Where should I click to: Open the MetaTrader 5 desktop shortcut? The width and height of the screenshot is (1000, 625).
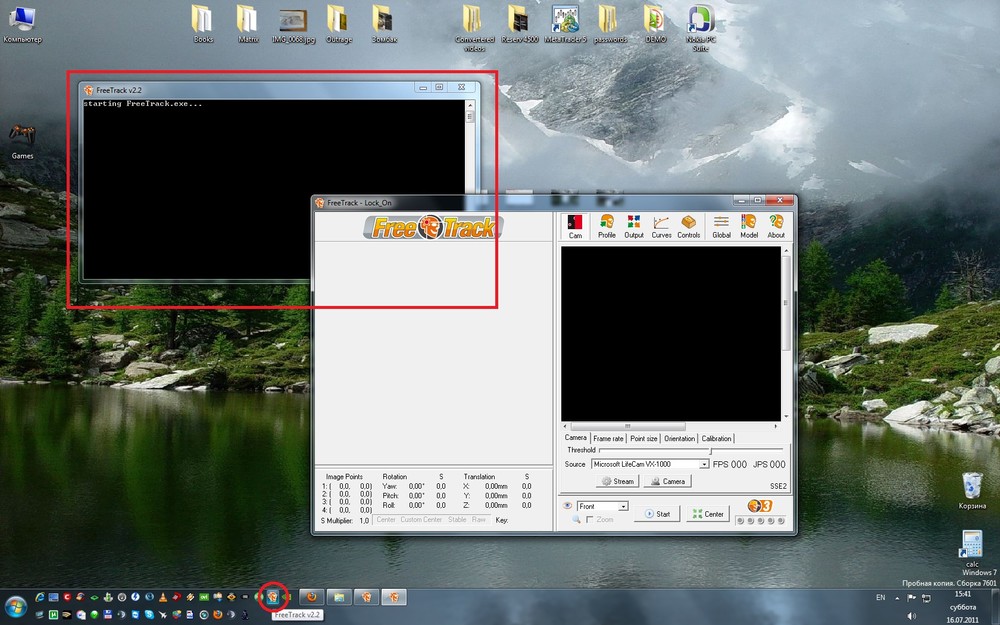point(565,24)
